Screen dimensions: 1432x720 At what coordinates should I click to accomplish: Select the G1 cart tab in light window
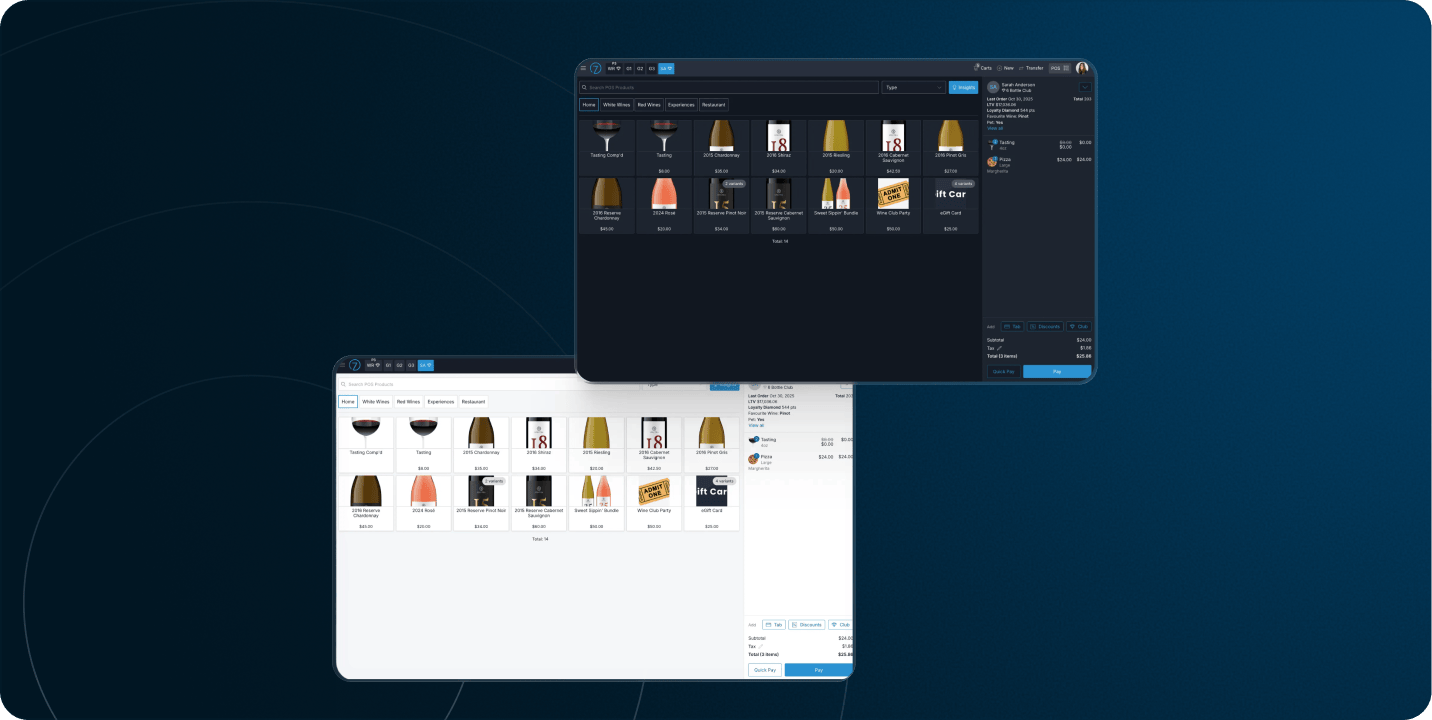389,365
